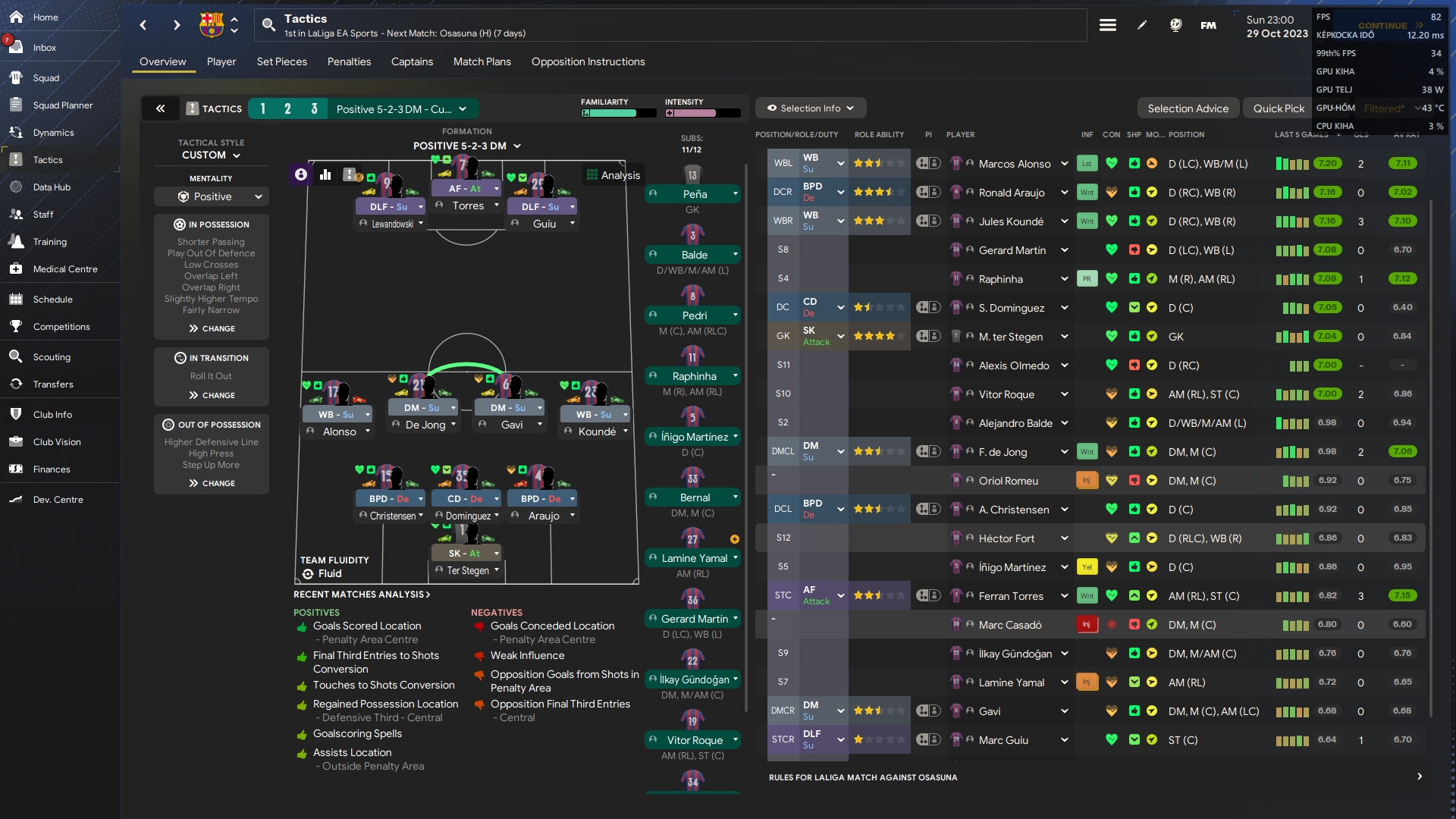Screen dimensions: 1456x819
Task: Click the FM logo icon
Action: coord(1208,25)
